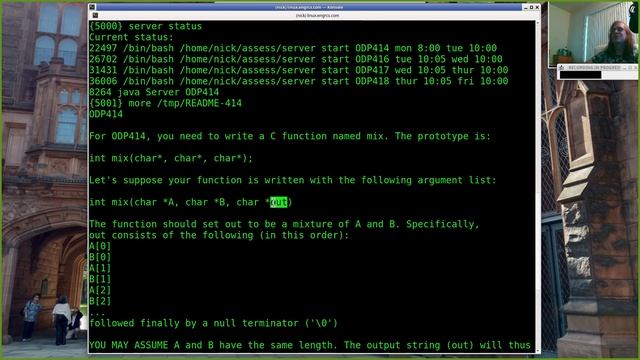Image resolution: width=640 pixels, height=360 pixels.
Task: Select the Konsole tab title text
Action: click(317, 16)
